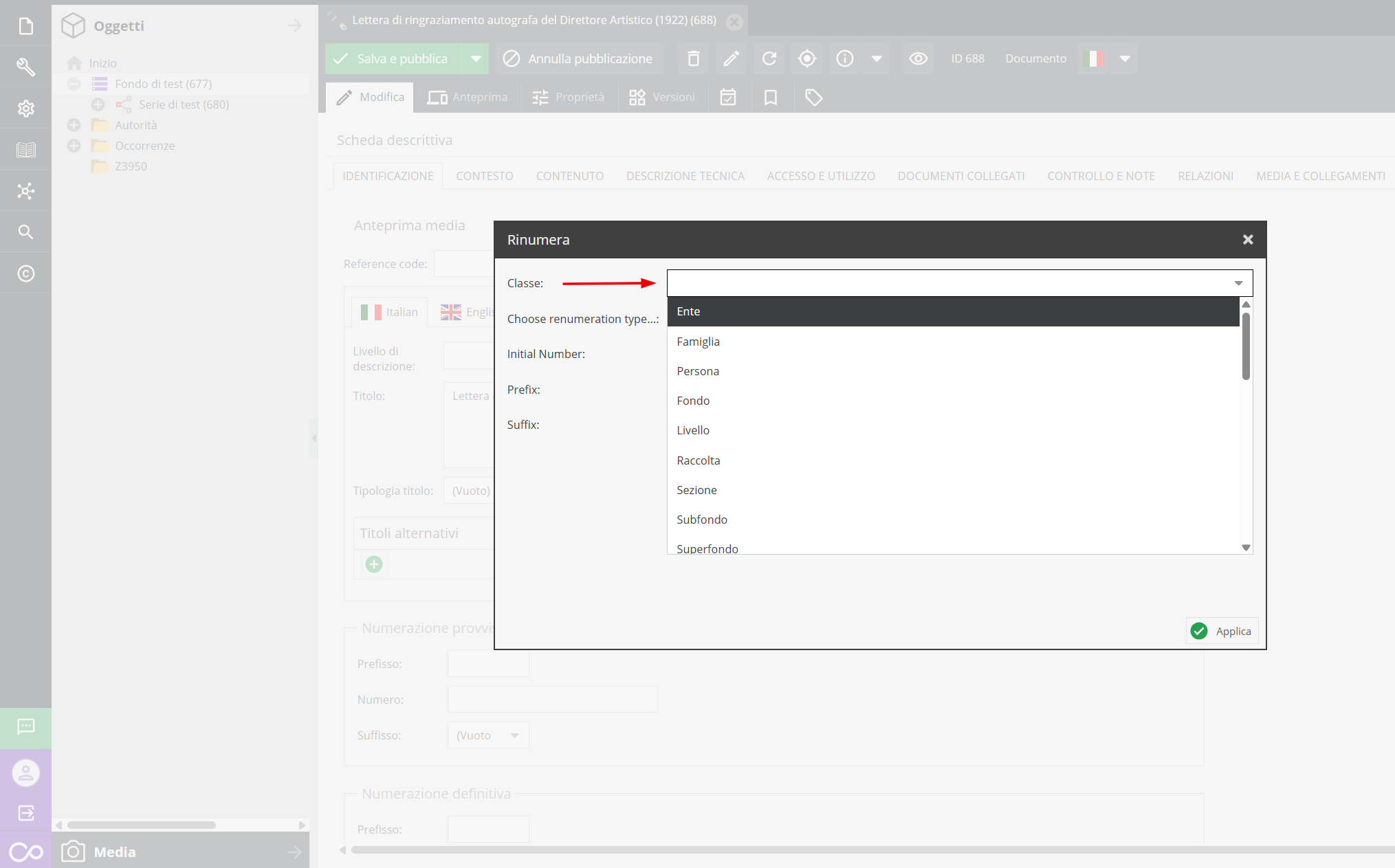Click Annulla pubblicazione button
1395x868 pixels.
point(580,59)
